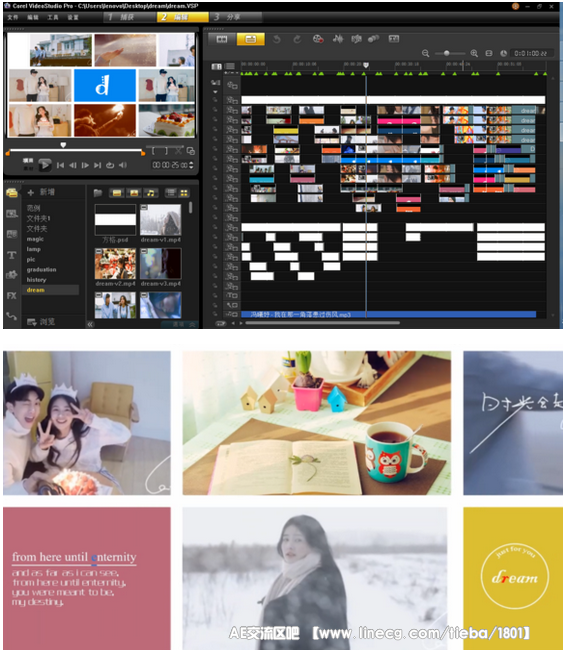Open the Title (T) library icon
Image resolution: width=565 pixels, height=650 pixels.
tap(12, 255)
